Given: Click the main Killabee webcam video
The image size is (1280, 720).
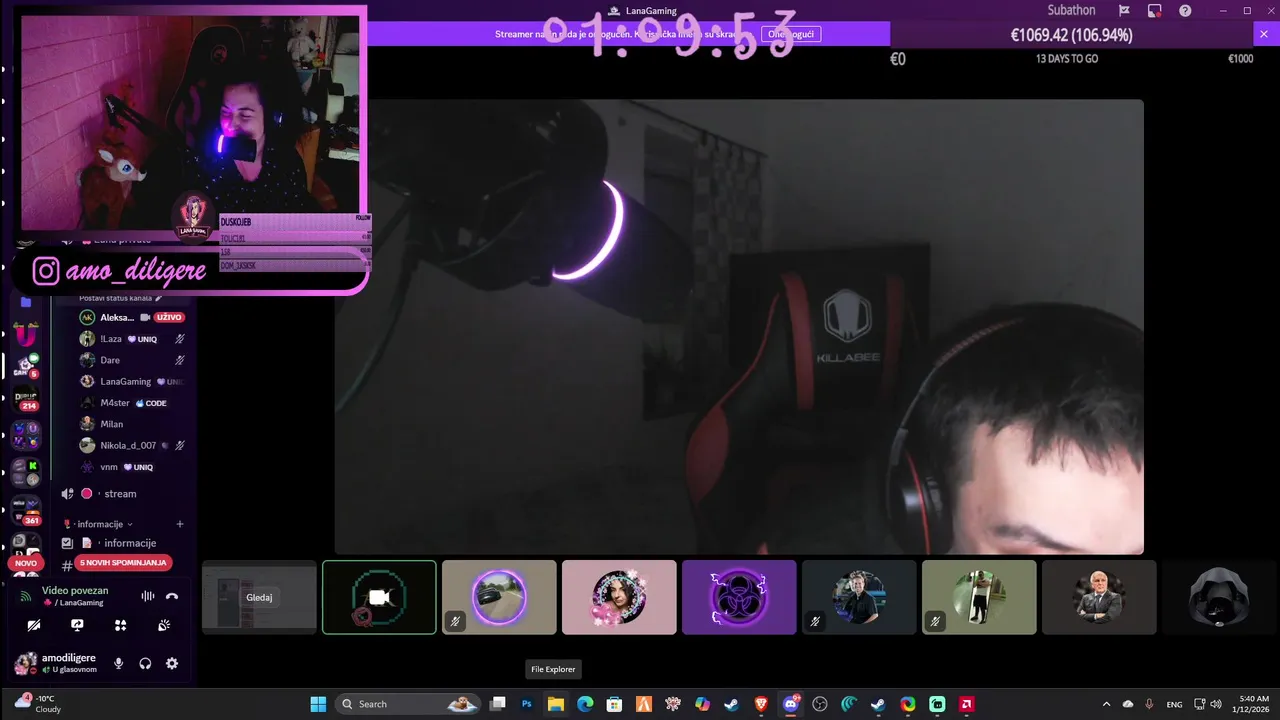Looking at the screenshot, I should pos(739,326).
